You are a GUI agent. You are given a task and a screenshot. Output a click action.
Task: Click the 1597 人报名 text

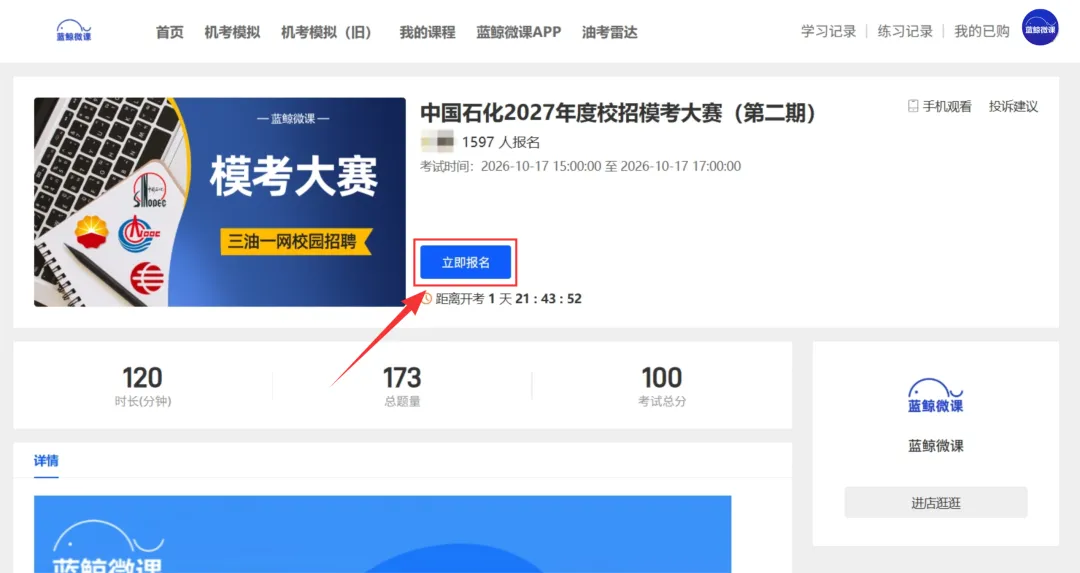point(501,142)
